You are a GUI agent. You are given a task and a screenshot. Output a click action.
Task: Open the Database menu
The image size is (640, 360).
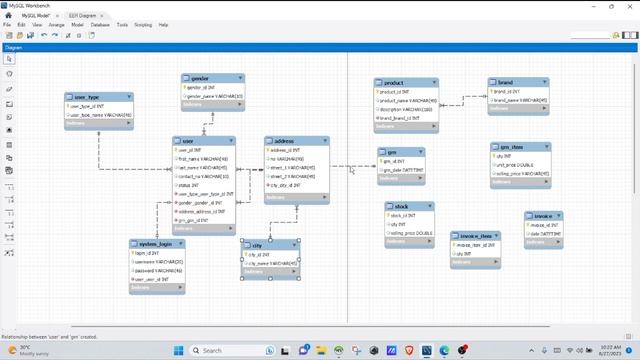(100, 25)
